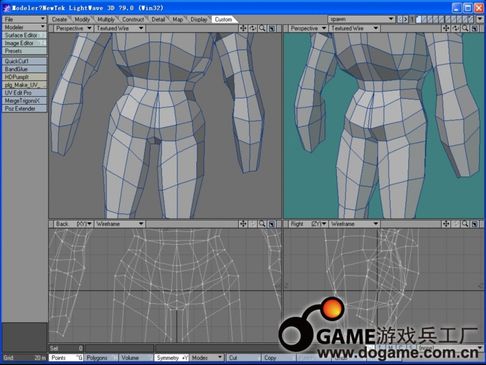Screen dimensions: 486x365
Task: Launch the plg_Make_UV plugin
Action: tap(24, 85)
